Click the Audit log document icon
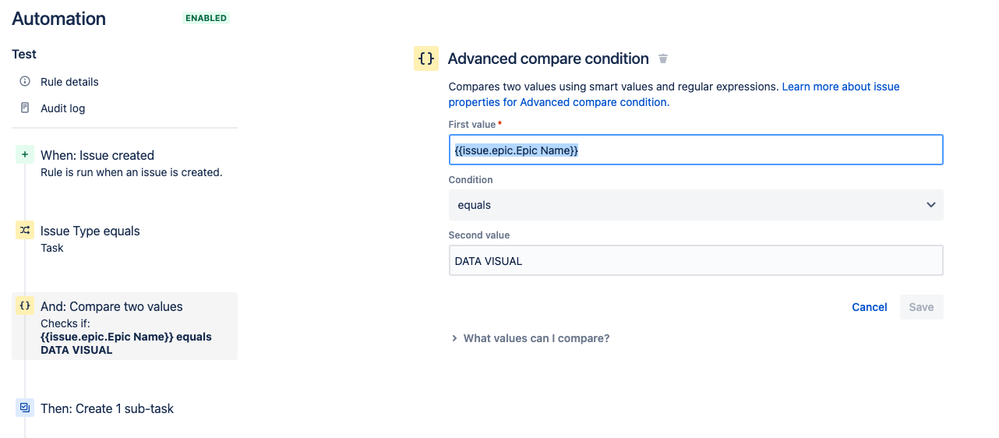The image size is (999, 438). (x=25, y=108)
